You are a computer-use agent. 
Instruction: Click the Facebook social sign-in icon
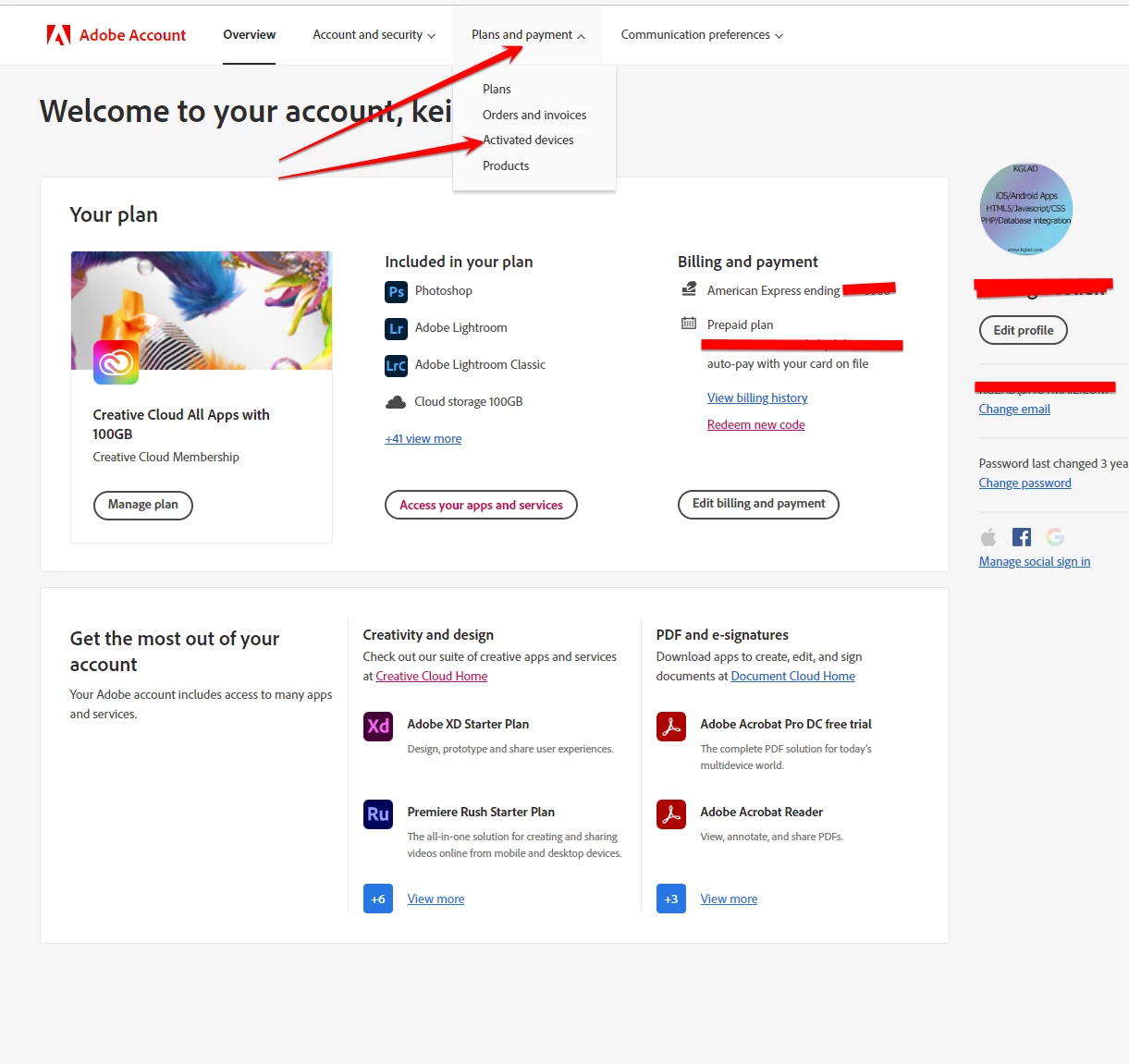[x=1022, y=537]
